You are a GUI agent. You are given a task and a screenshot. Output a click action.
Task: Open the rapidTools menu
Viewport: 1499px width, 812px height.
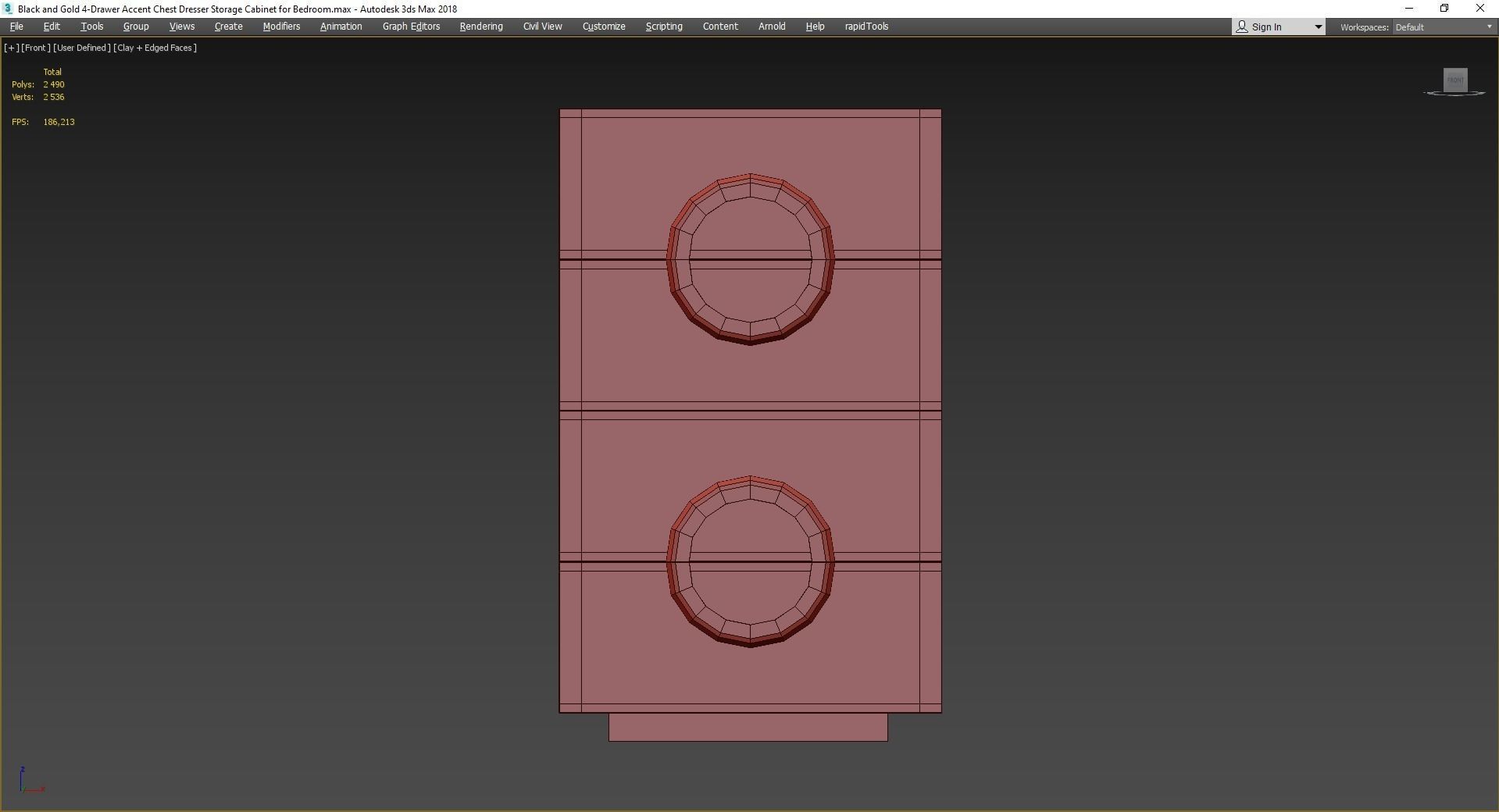point(866,27)
